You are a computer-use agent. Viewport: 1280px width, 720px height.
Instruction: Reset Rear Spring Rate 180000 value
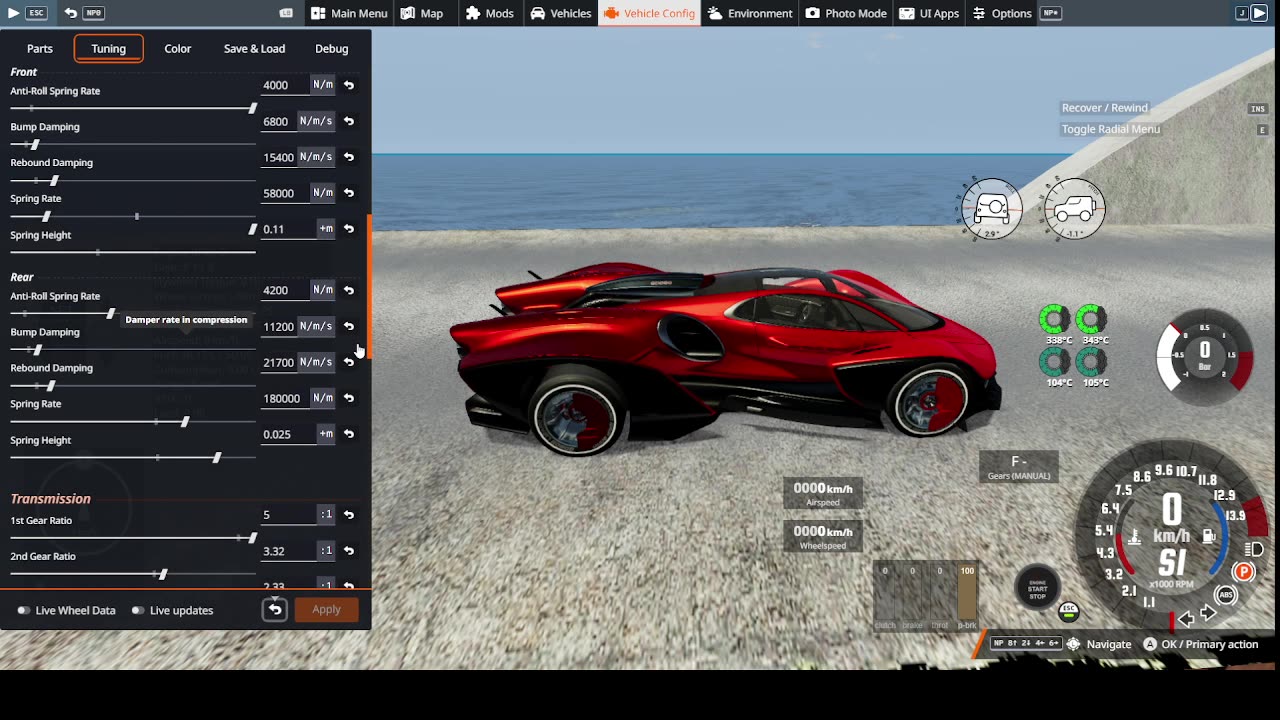point(349,398)
